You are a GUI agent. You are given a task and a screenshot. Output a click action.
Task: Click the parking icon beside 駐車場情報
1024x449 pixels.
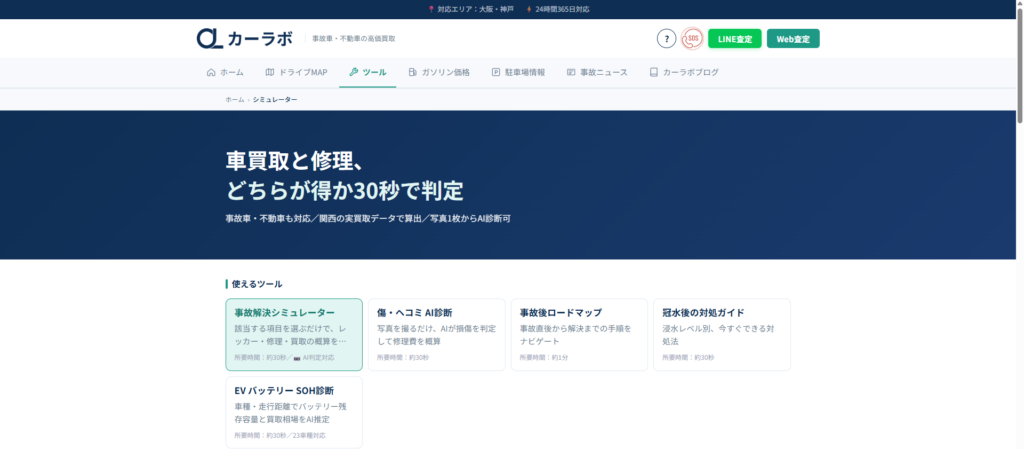[x=496, y=72]
